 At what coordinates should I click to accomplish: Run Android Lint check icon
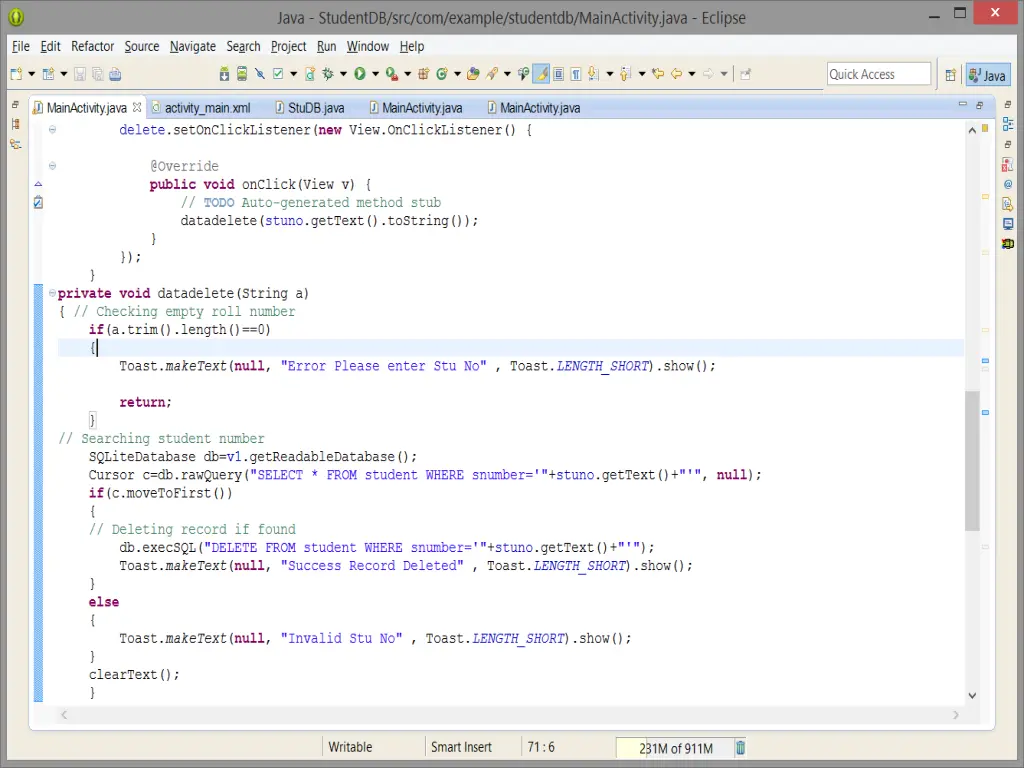click(278, 74)
